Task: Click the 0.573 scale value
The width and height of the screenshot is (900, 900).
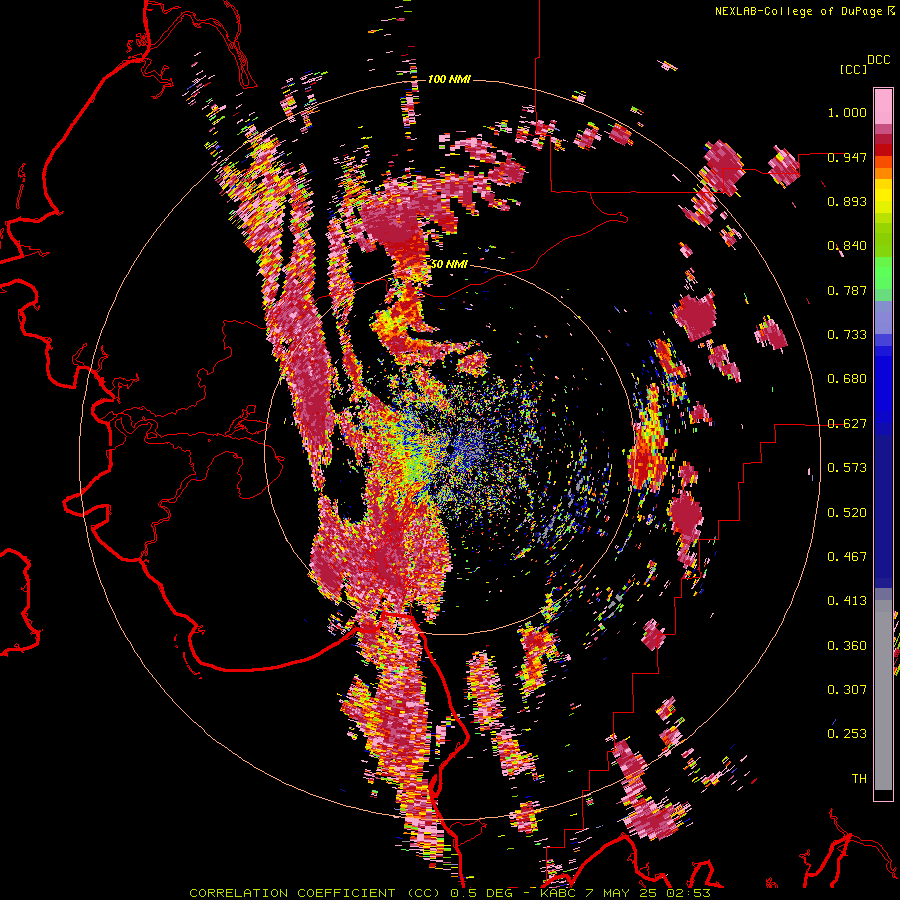Action: click(847, 468)
